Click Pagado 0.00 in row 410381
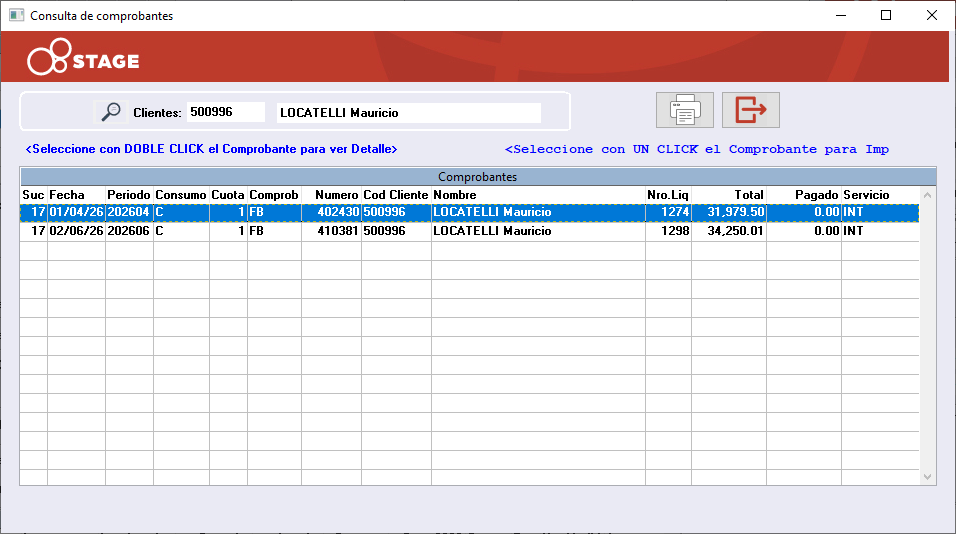 (804, 231)
